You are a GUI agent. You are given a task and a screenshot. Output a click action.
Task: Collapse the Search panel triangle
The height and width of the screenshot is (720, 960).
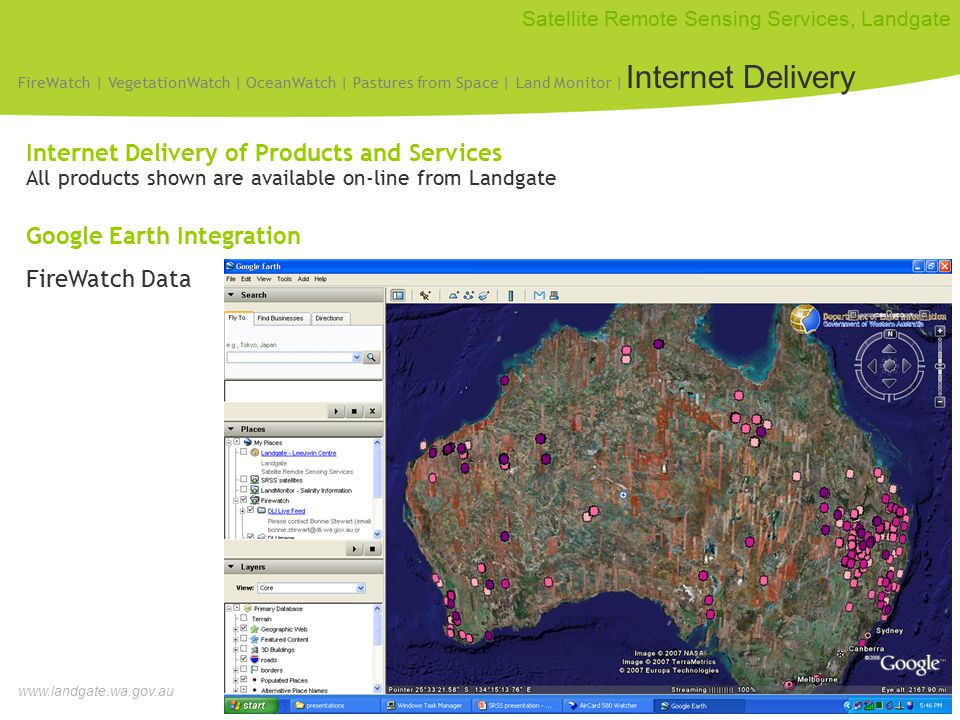click(x=231, y=295)
